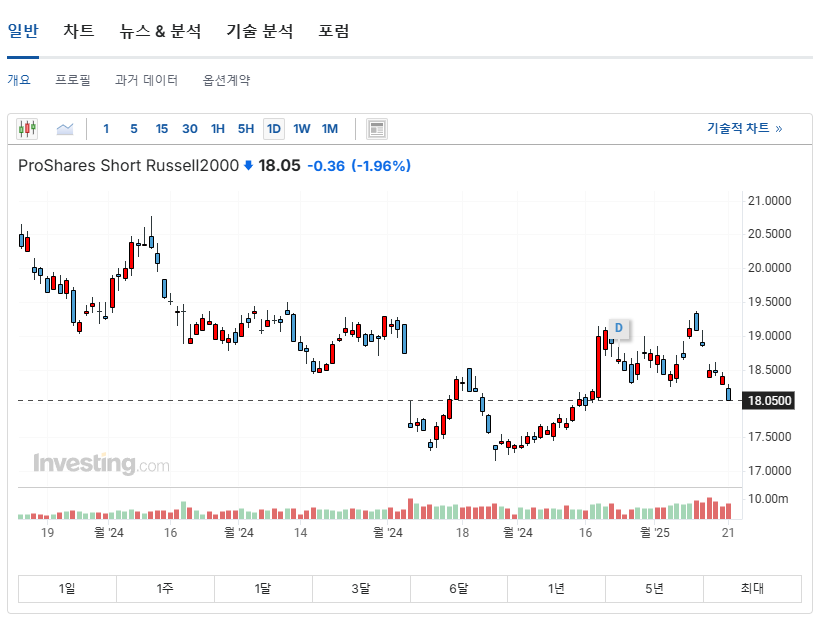Screen dimensions: 819x629
Task: Click the 18 date label on time axis
Action: point(462,532)
